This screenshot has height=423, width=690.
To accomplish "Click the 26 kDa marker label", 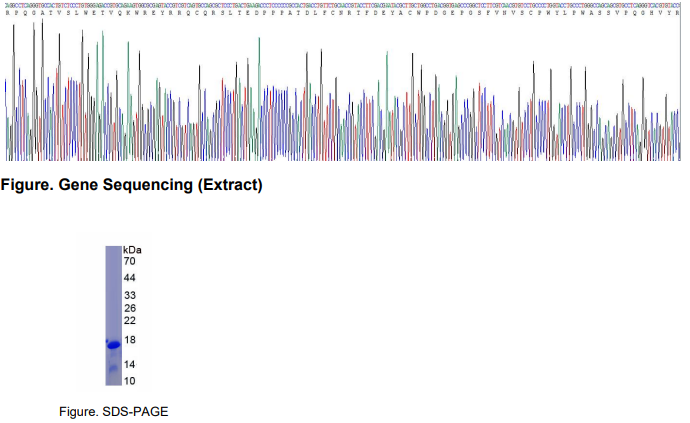I will [x=129, y=308].
